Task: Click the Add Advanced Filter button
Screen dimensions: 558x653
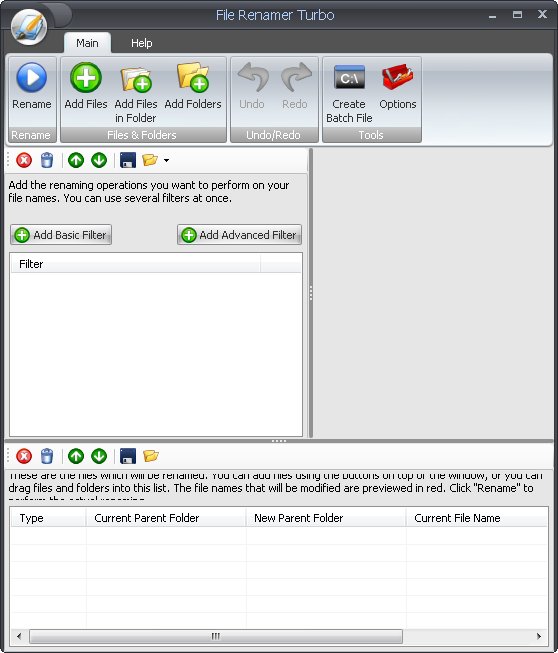Action: [239, 235]
